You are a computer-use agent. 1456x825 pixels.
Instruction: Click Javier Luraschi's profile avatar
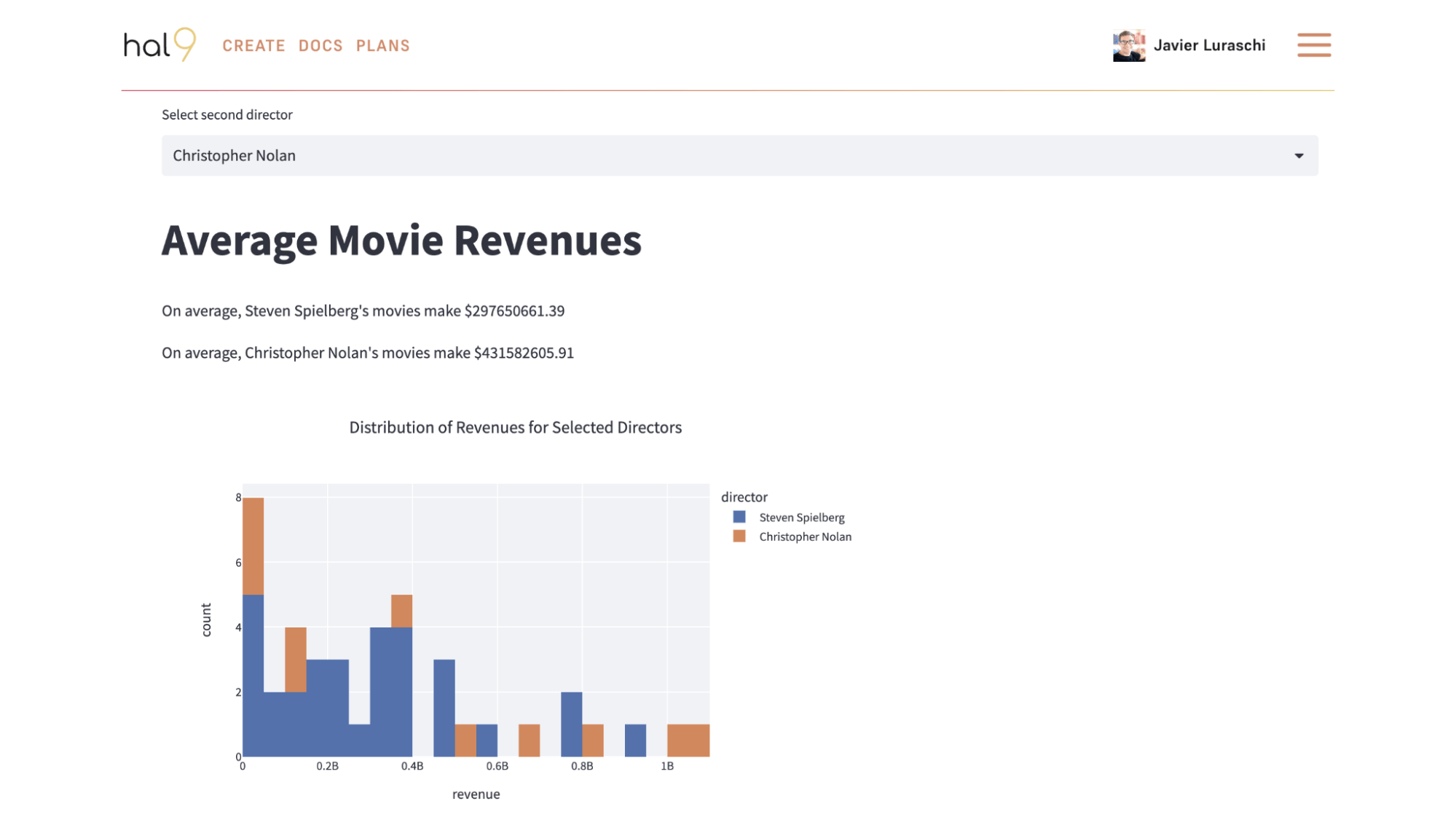[x=1129, y=44]
